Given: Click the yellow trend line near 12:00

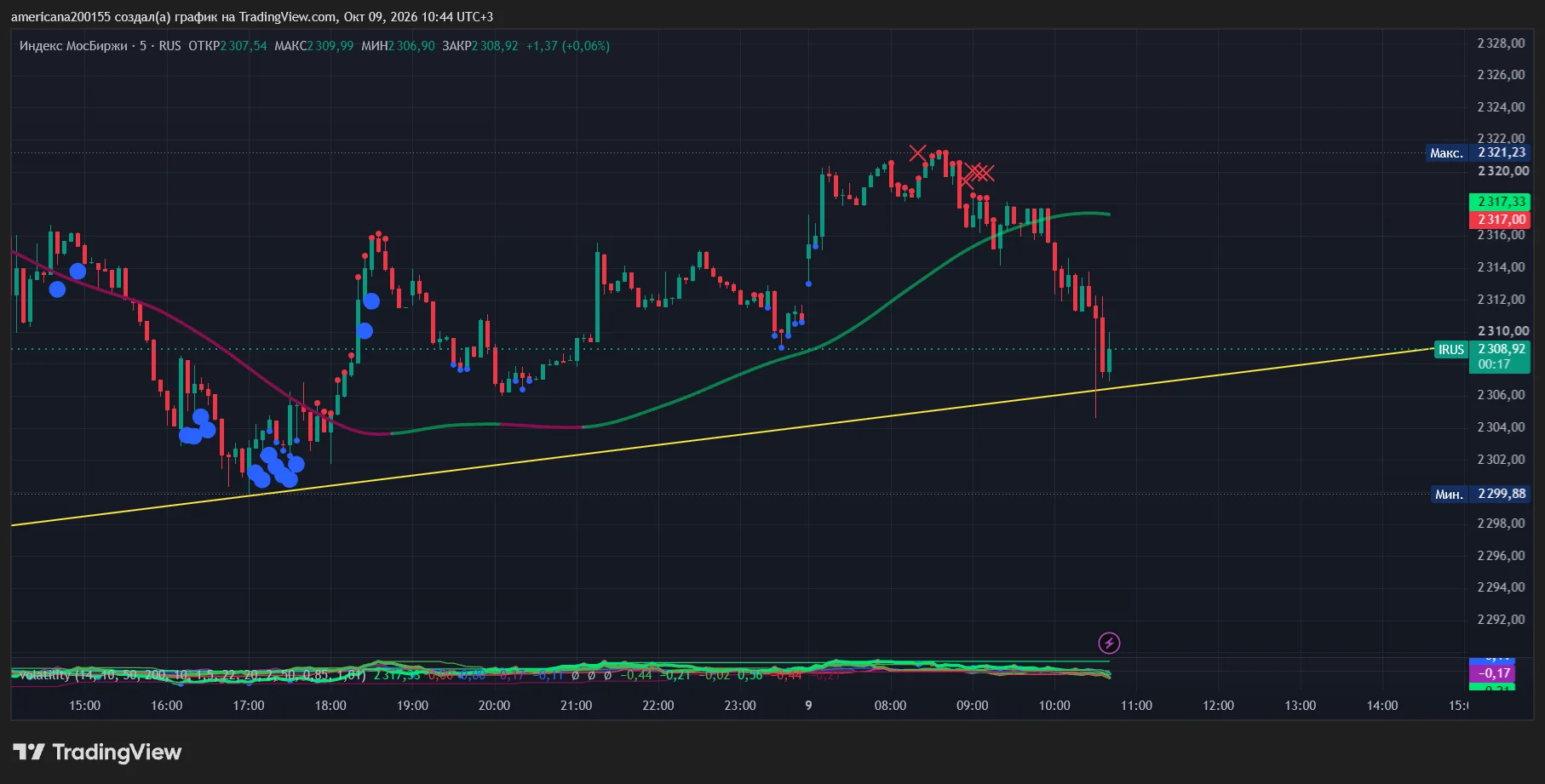Looking at the screenshot, I should click(x=1218, y=375).
